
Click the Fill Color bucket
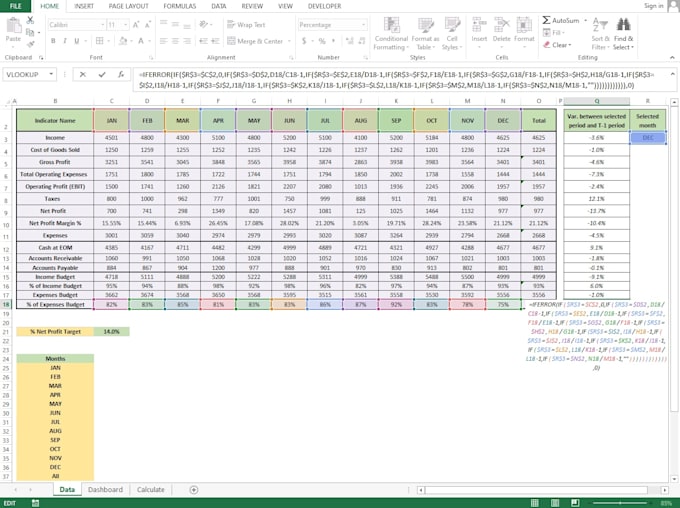tap(123, 41)
